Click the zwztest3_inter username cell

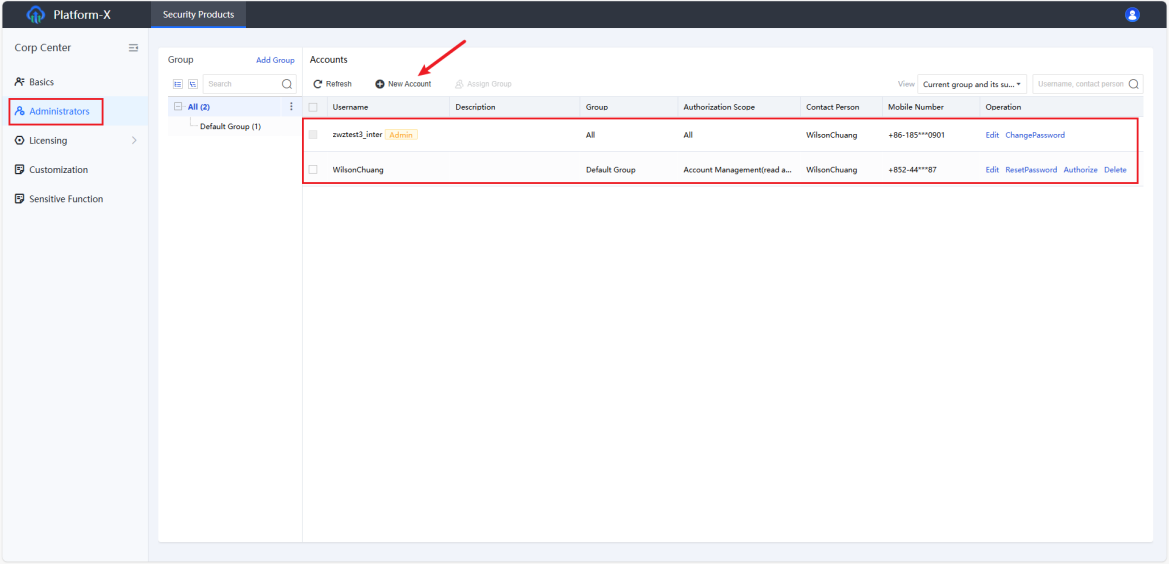pos(357,135)
